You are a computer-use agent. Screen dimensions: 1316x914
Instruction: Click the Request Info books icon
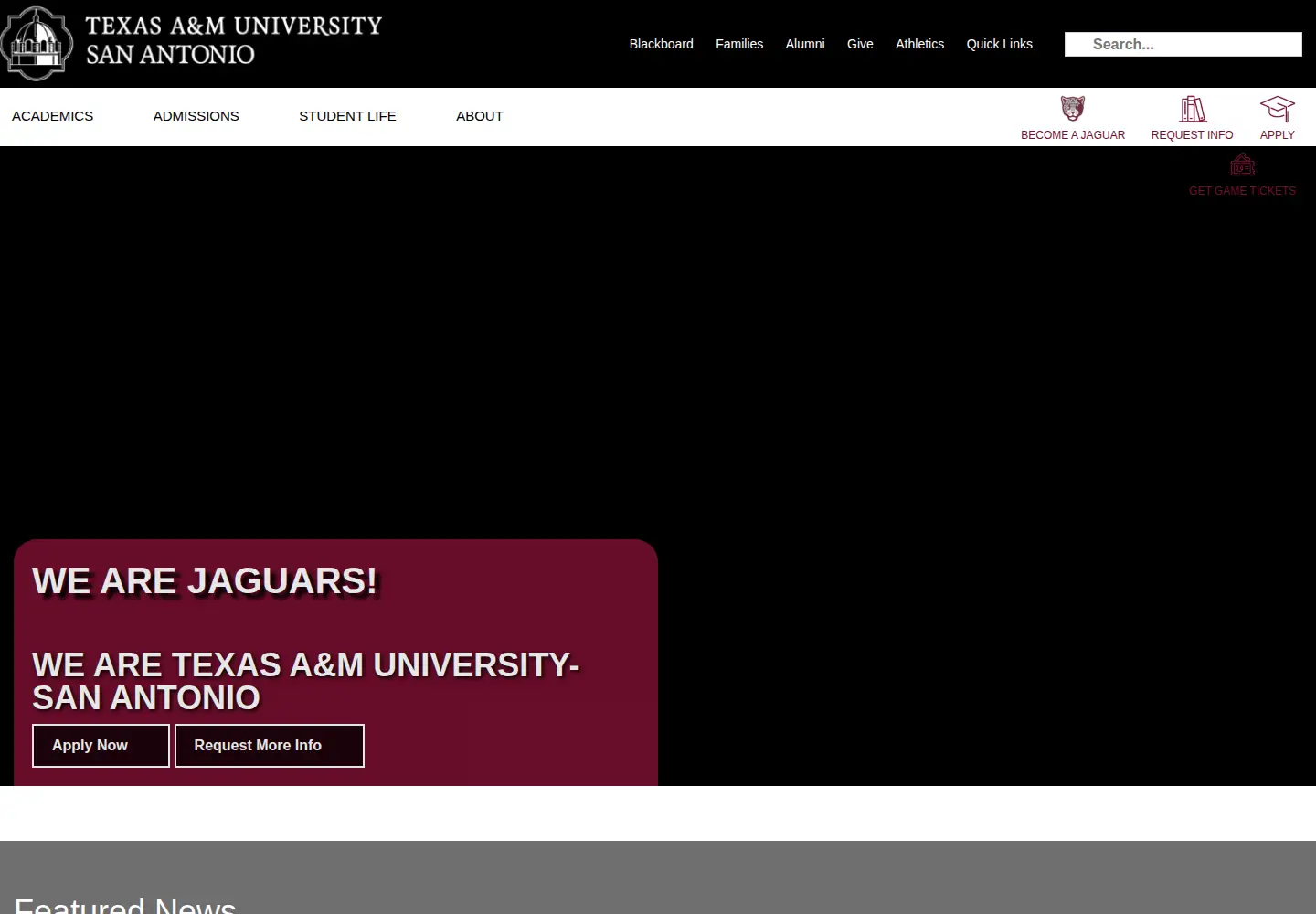pos(1193,109)
